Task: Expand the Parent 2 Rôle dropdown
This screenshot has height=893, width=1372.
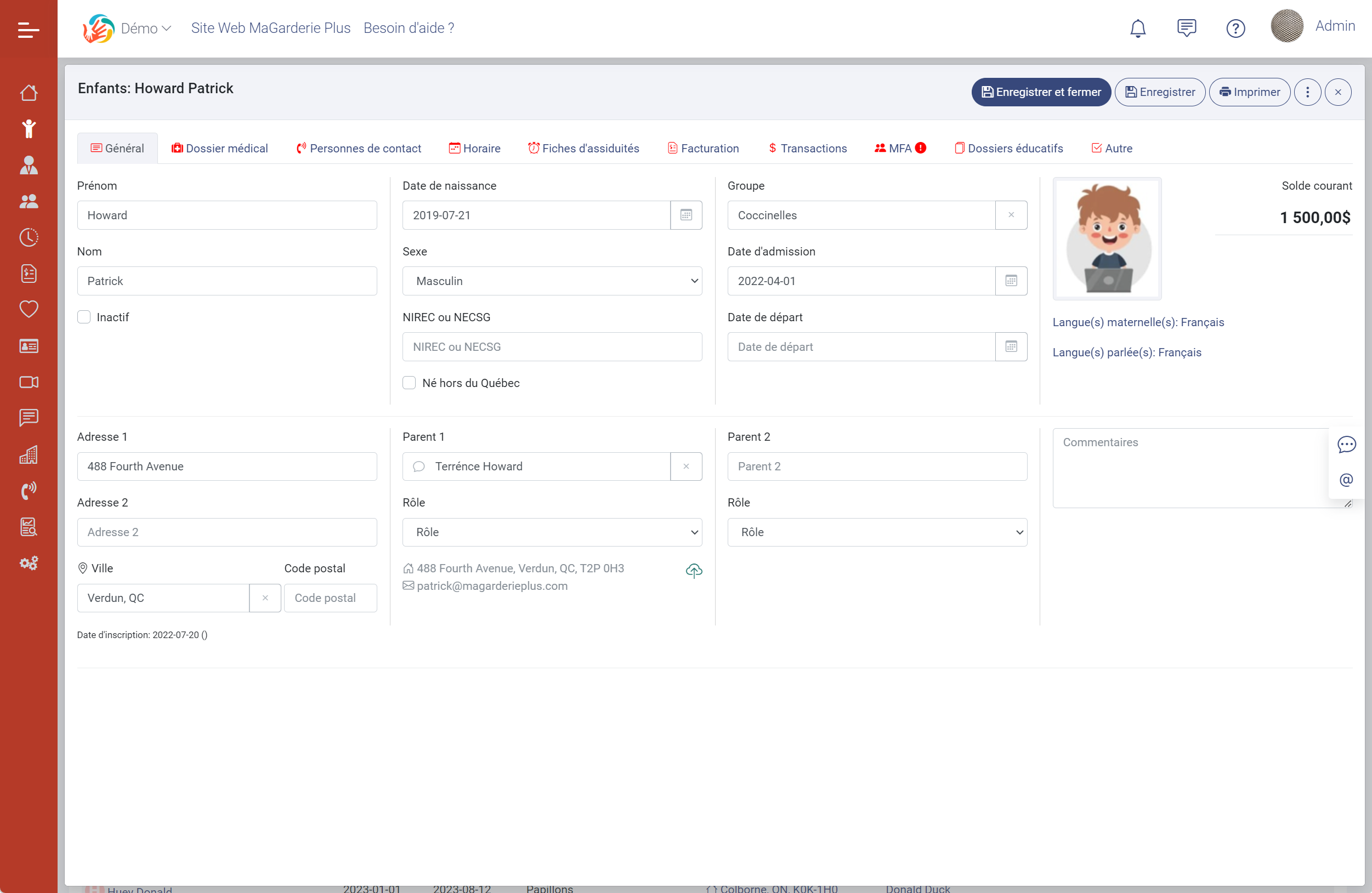Action: pyautogui.click(x=877, y=532)
